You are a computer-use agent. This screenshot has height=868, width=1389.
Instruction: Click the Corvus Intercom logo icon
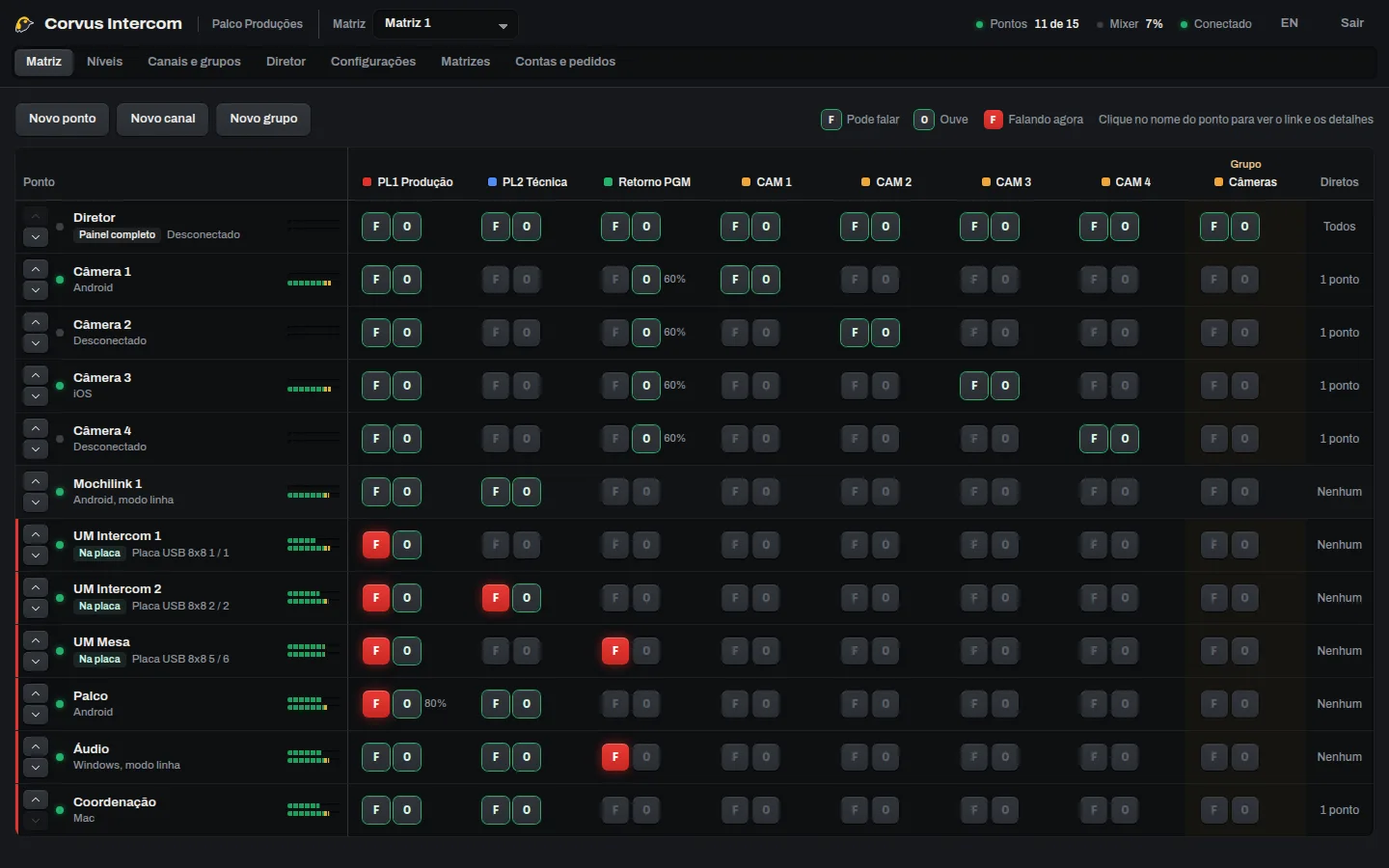(x=25, y=24)
